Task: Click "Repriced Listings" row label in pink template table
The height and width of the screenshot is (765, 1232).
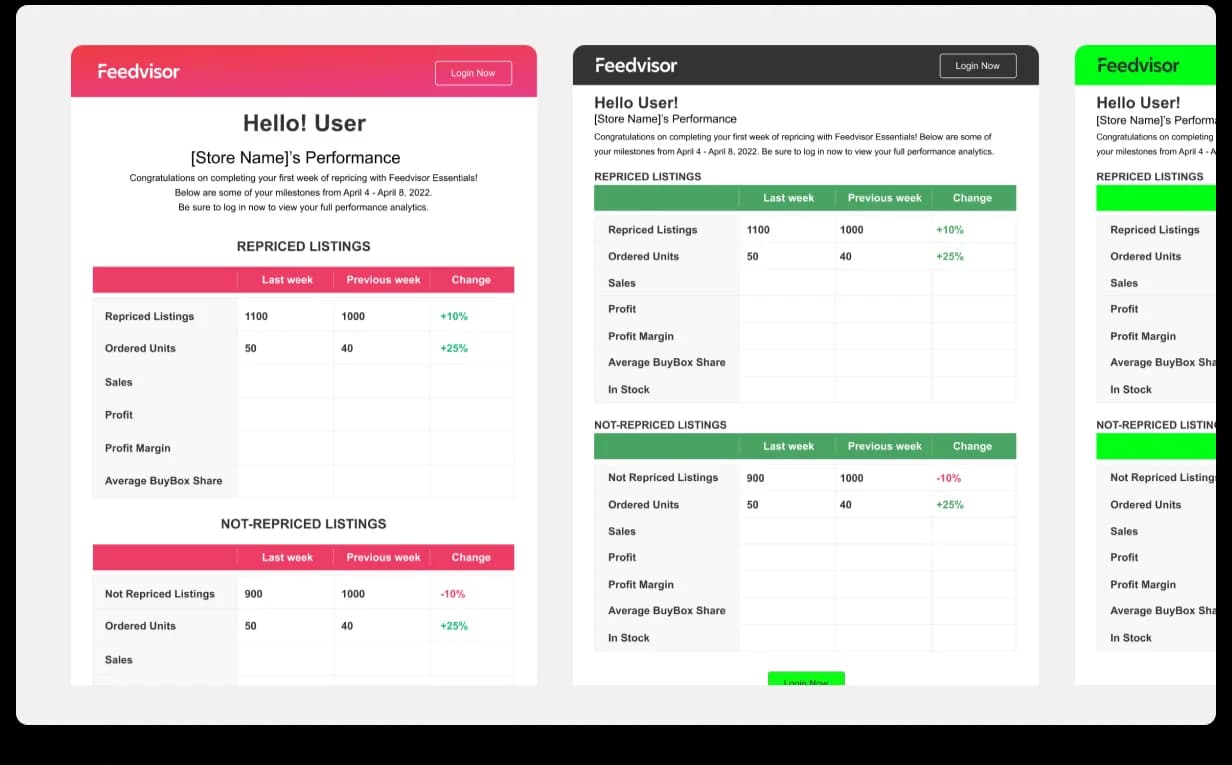Action: pyautogui.click(x=149, y=316)
